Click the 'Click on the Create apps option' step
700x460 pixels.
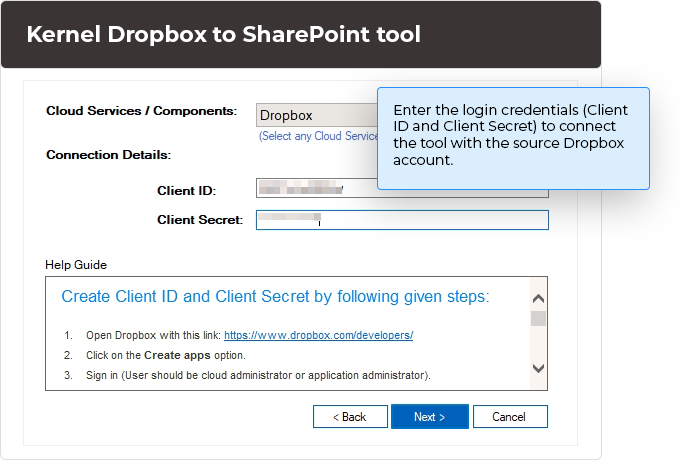pyautogui.click(x=166, y=355)
